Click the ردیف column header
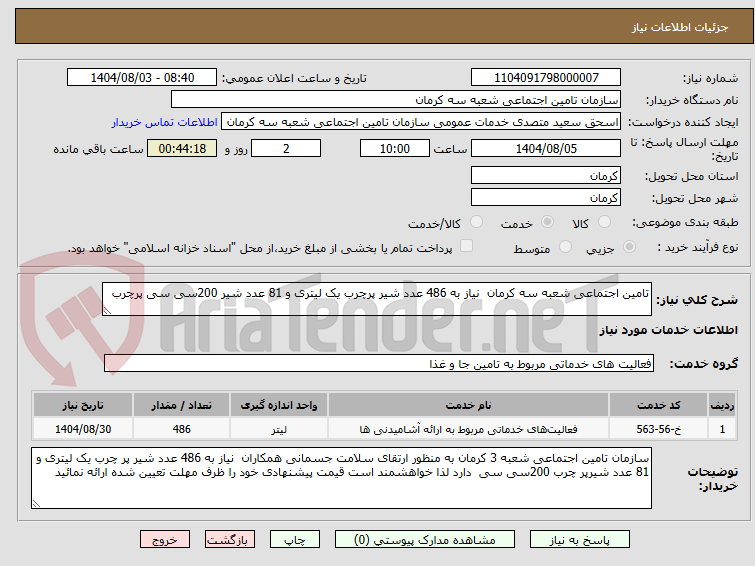755x566 pixels. coord(722,405)
